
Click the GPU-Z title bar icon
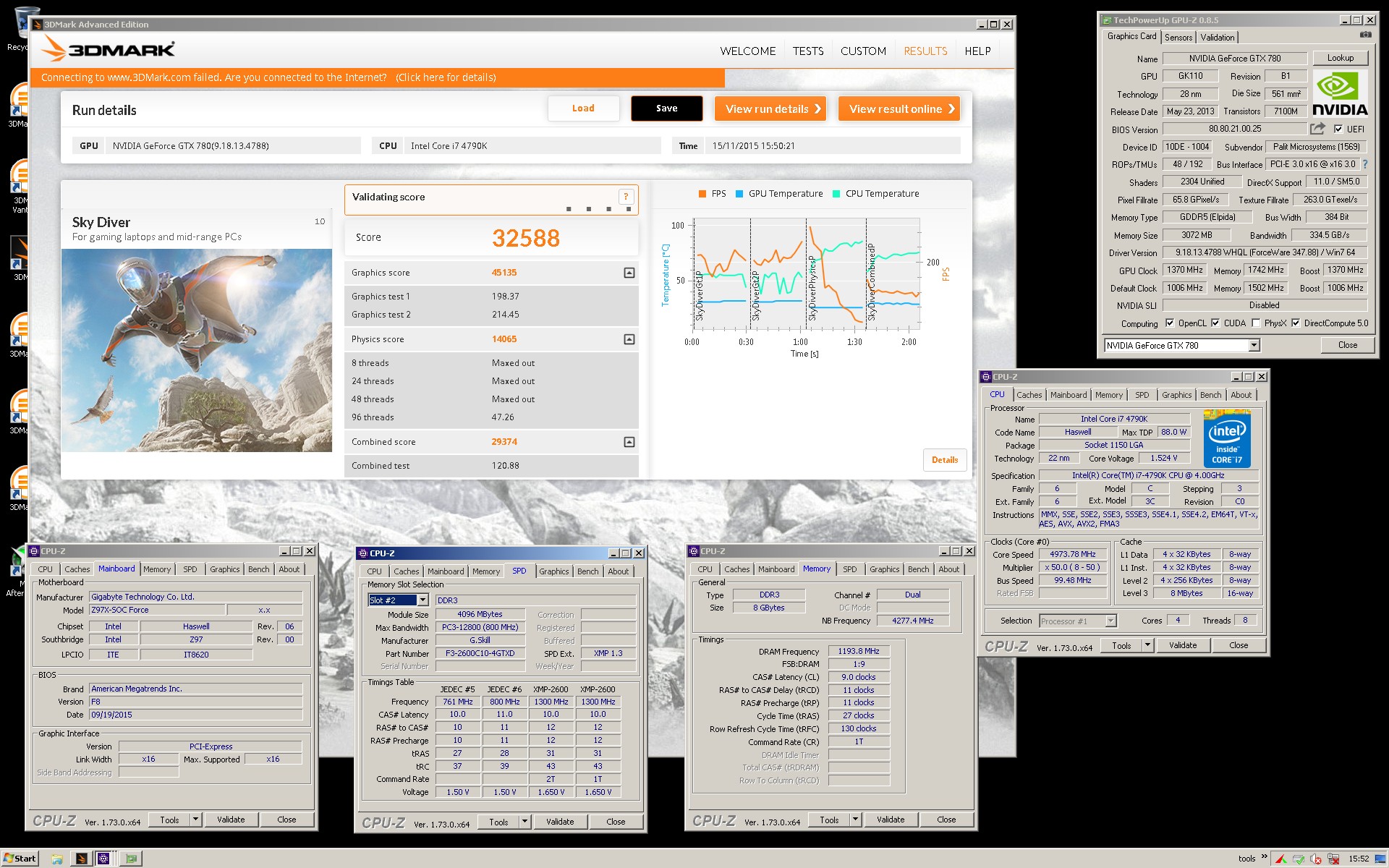tap(1106, 20)
